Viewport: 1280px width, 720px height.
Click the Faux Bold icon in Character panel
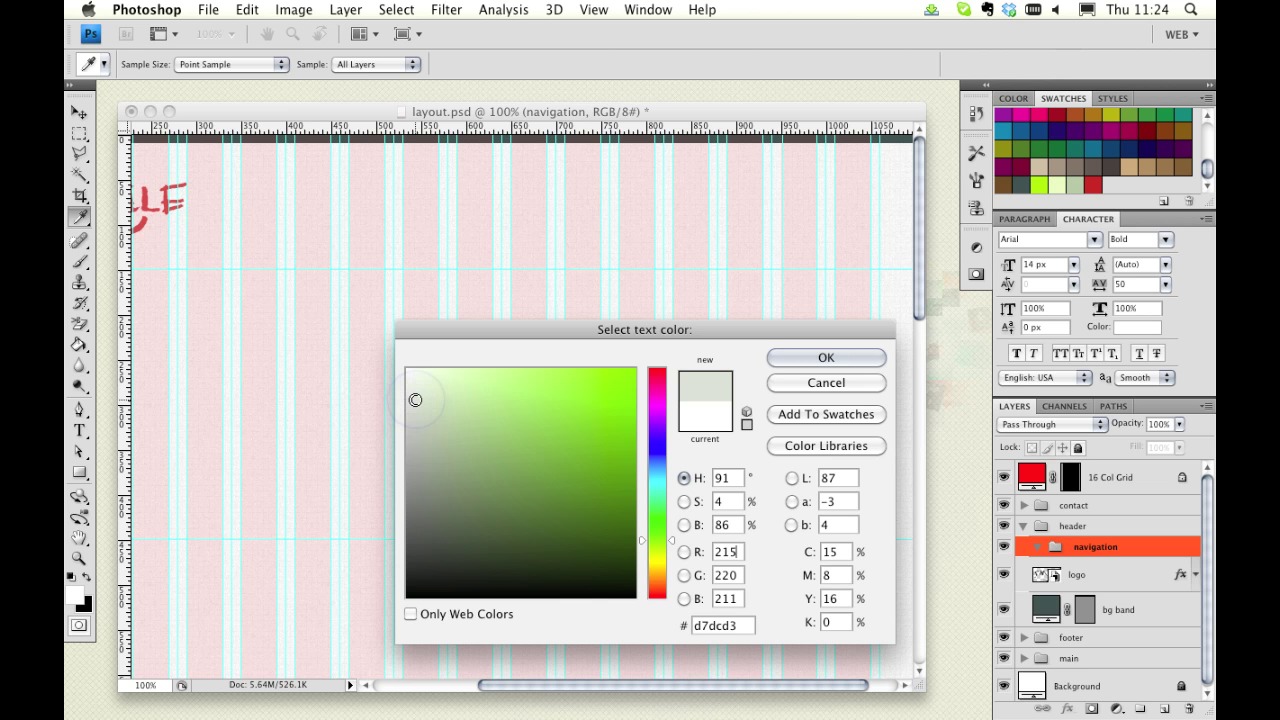(1017, 354)
